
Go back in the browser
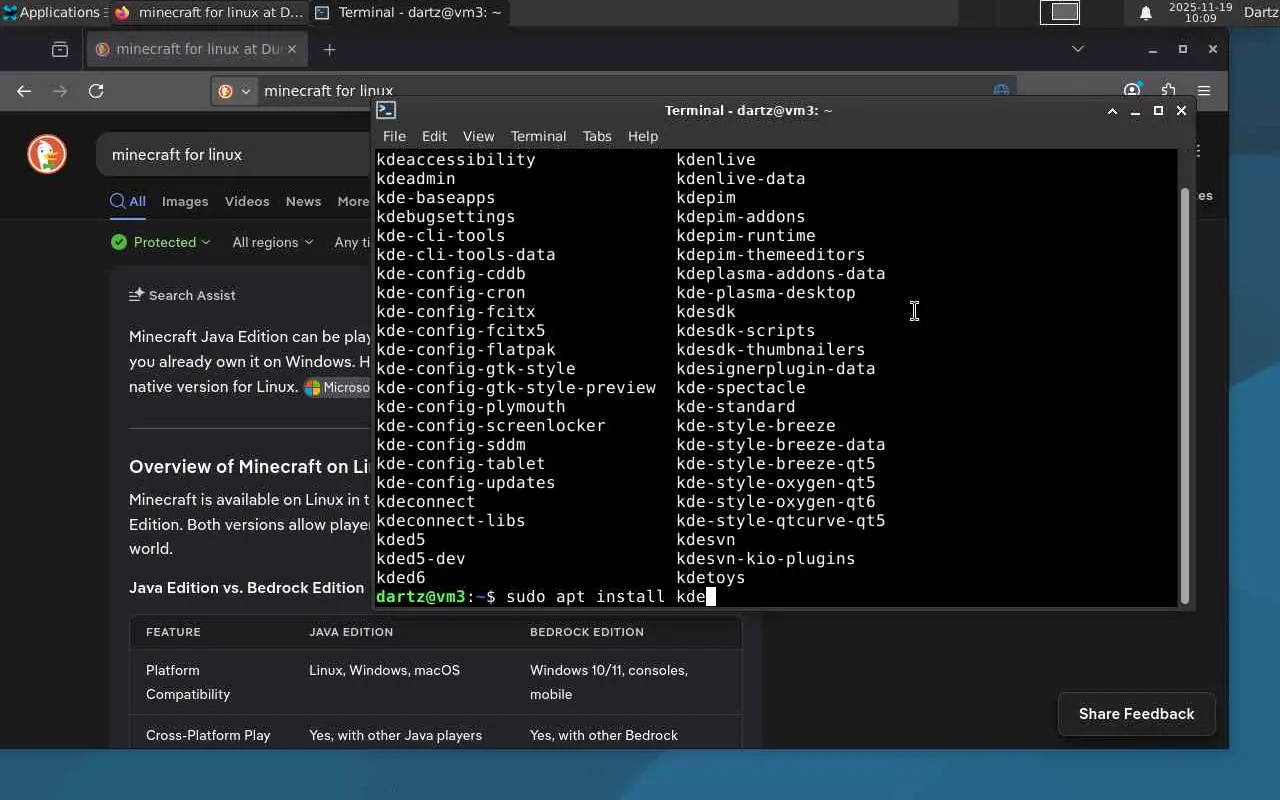[x=24, y=91]
